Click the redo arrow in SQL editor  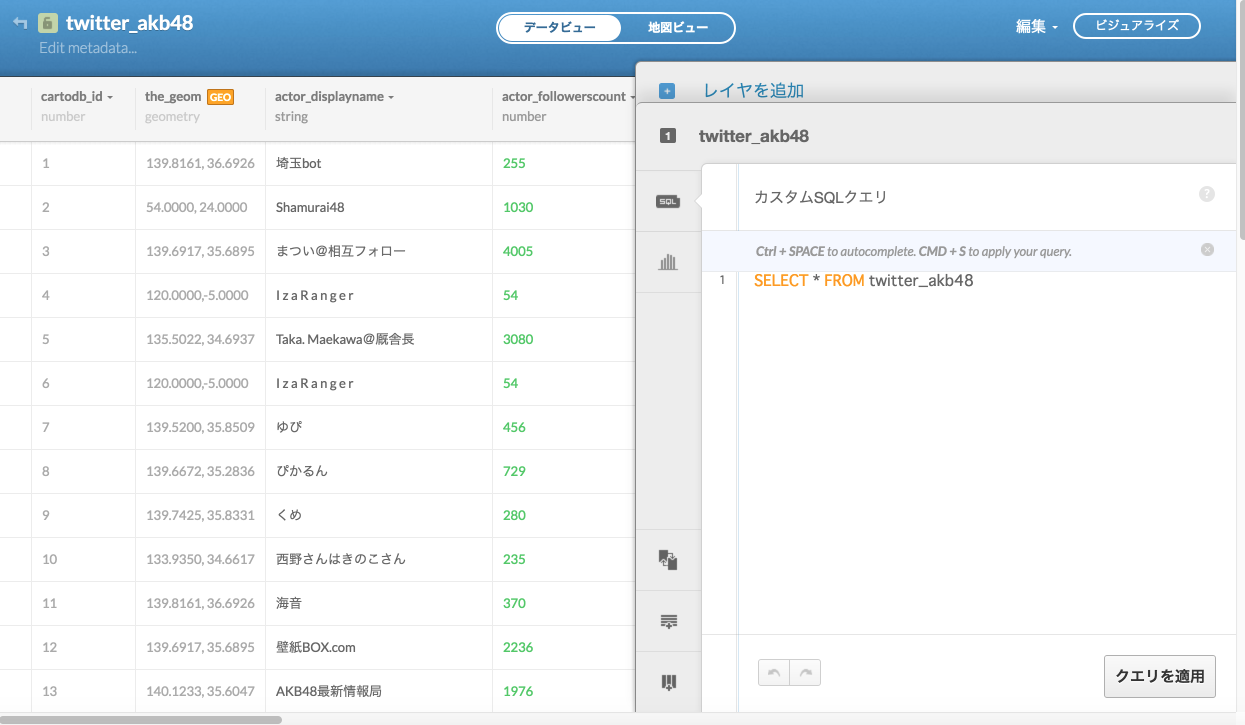(x=805, y=673)
